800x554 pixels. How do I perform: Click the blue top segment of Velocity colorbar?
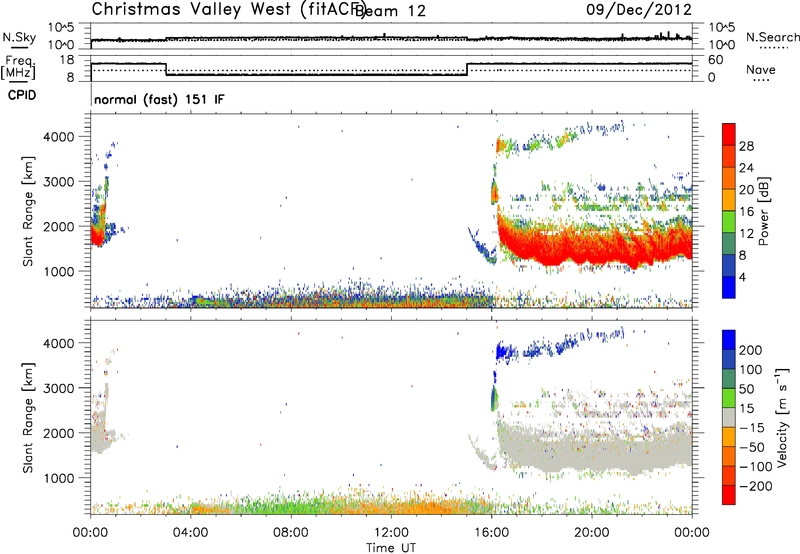[729, 340]
